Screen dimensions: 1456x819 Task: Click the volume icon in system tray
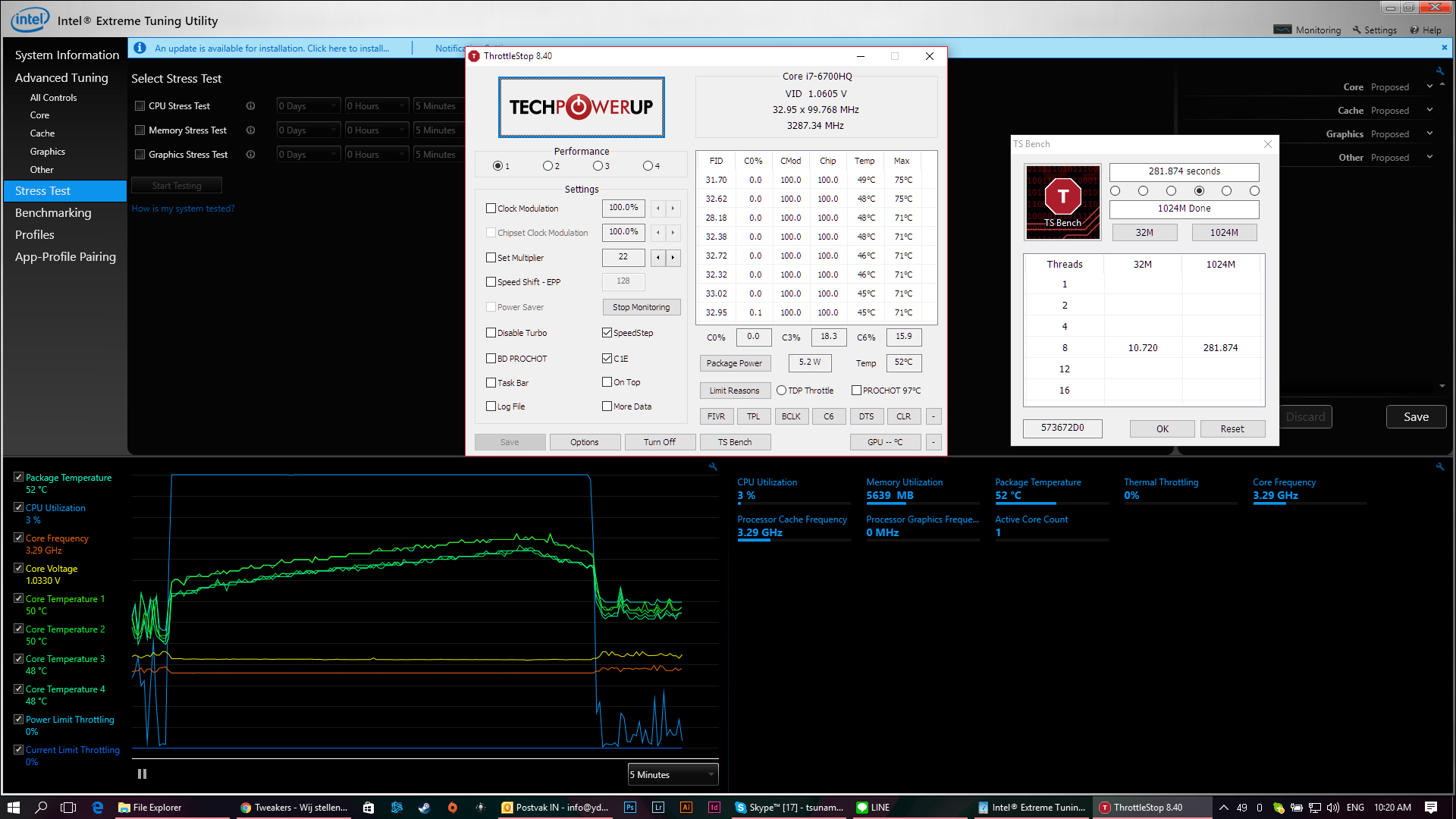coord(1332,808)
